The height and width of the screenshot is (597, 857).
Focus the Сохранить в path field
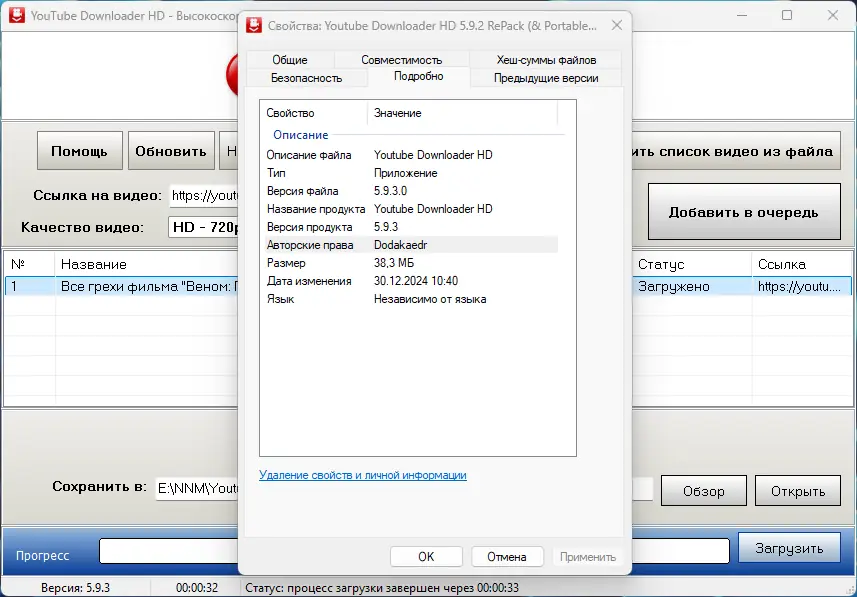tap(197, 488)
